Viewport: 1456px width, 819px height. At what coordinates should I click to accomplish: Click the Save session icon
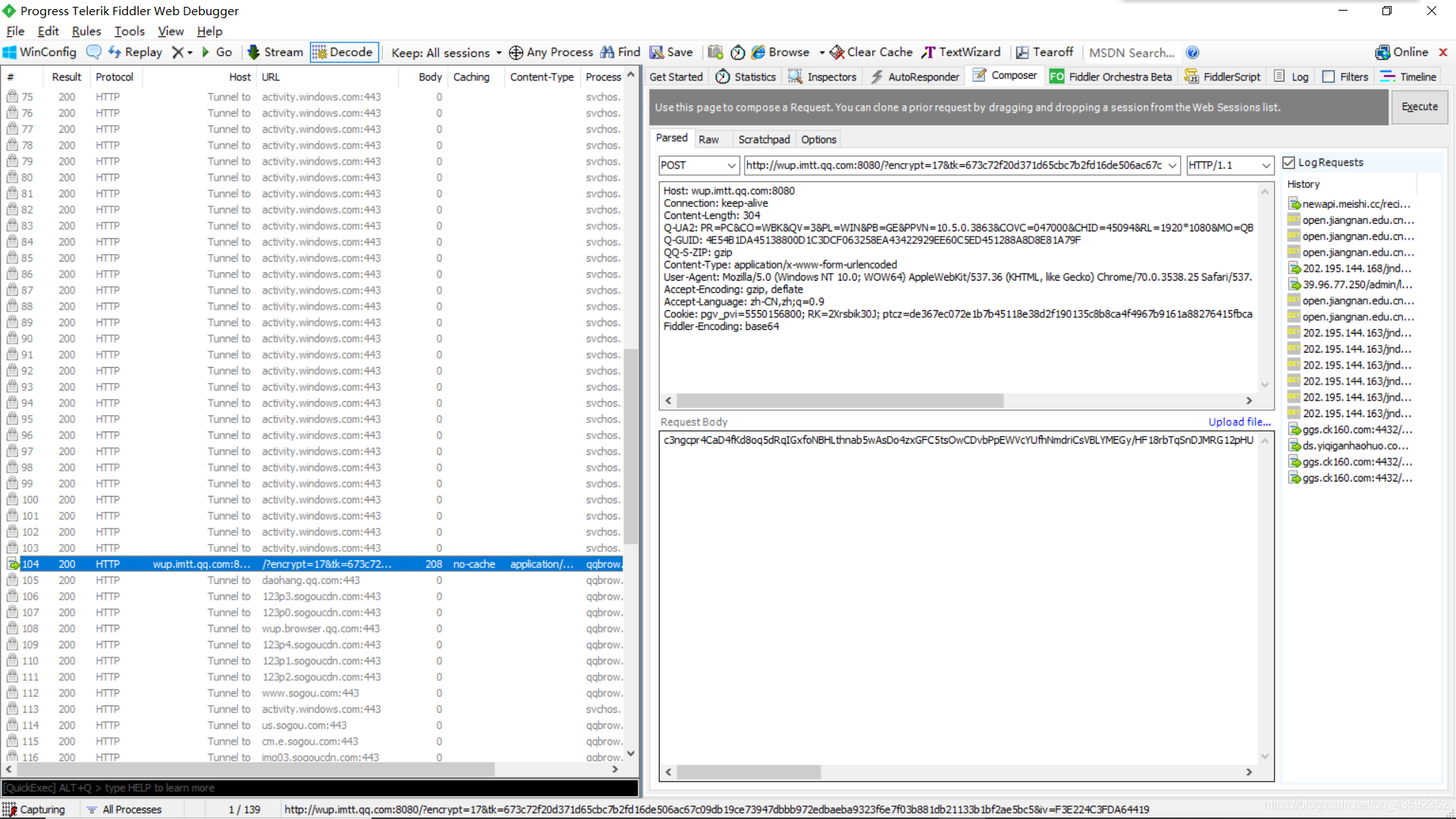pyautogui.click(x=656, y=52)
